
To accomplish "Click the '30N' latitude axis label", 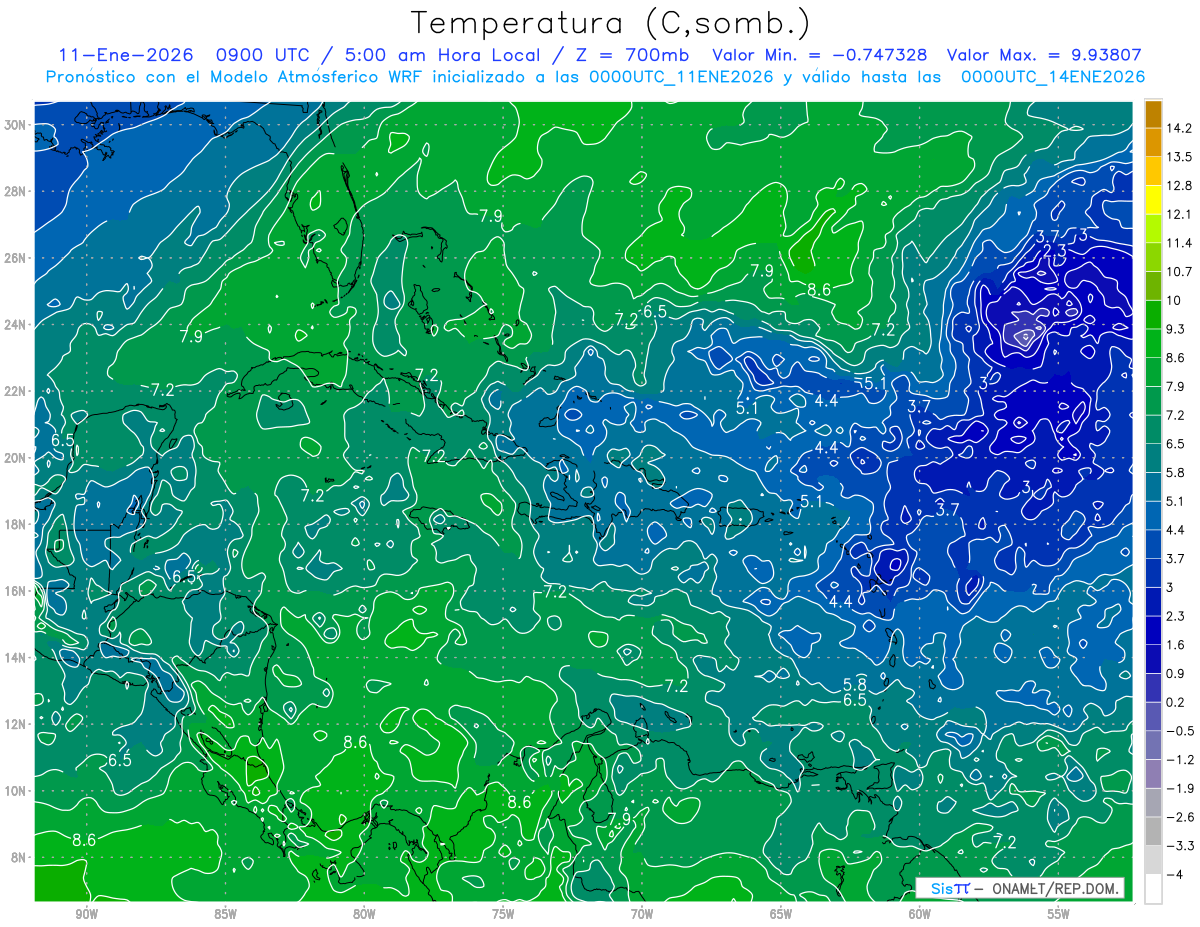I will coord(15,125).
